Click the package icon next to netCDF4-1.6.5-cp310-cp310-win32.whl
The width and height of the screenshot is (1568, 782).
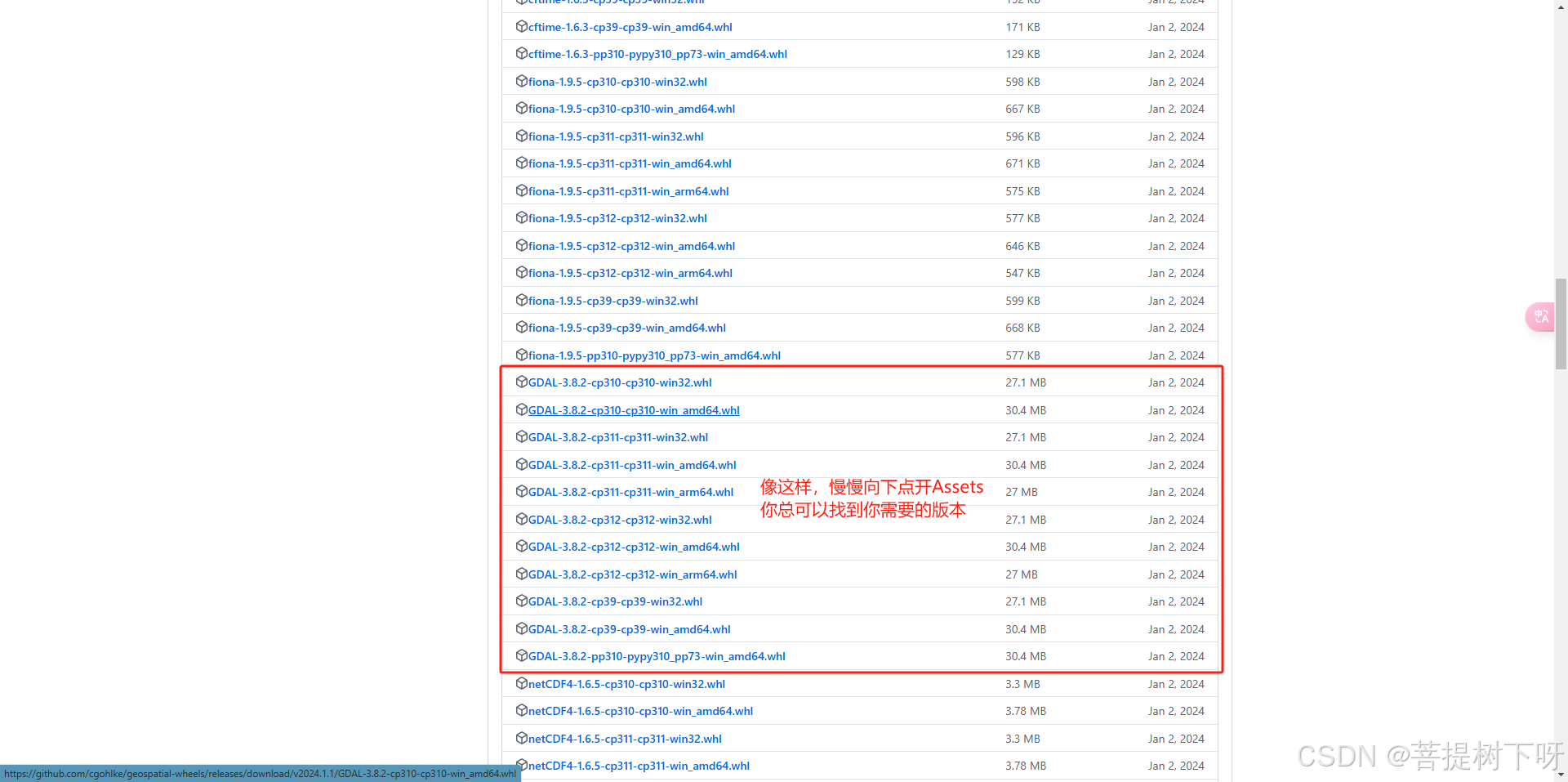click(521, 683)
